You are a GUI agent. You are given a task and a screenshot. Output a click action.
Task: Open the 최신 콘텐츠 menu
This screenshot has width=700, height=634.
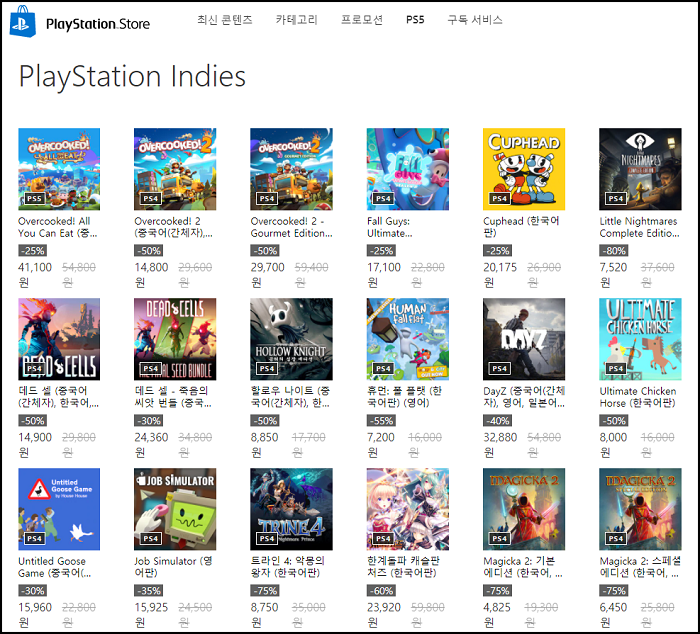point(225,20)
